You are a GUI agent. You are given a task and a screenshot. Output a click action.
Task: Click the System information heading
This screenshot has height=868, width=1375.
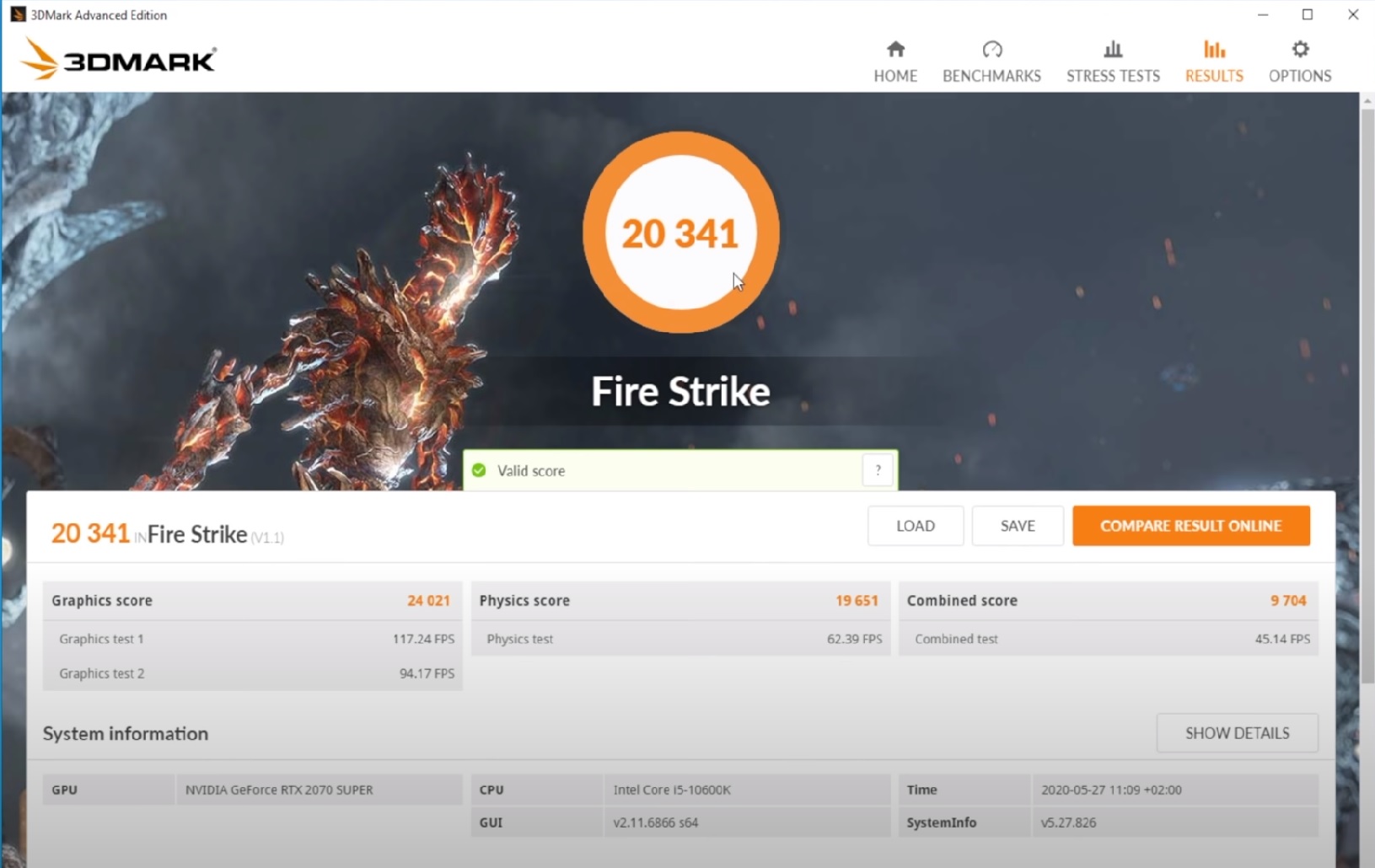(x=126, y=733)
